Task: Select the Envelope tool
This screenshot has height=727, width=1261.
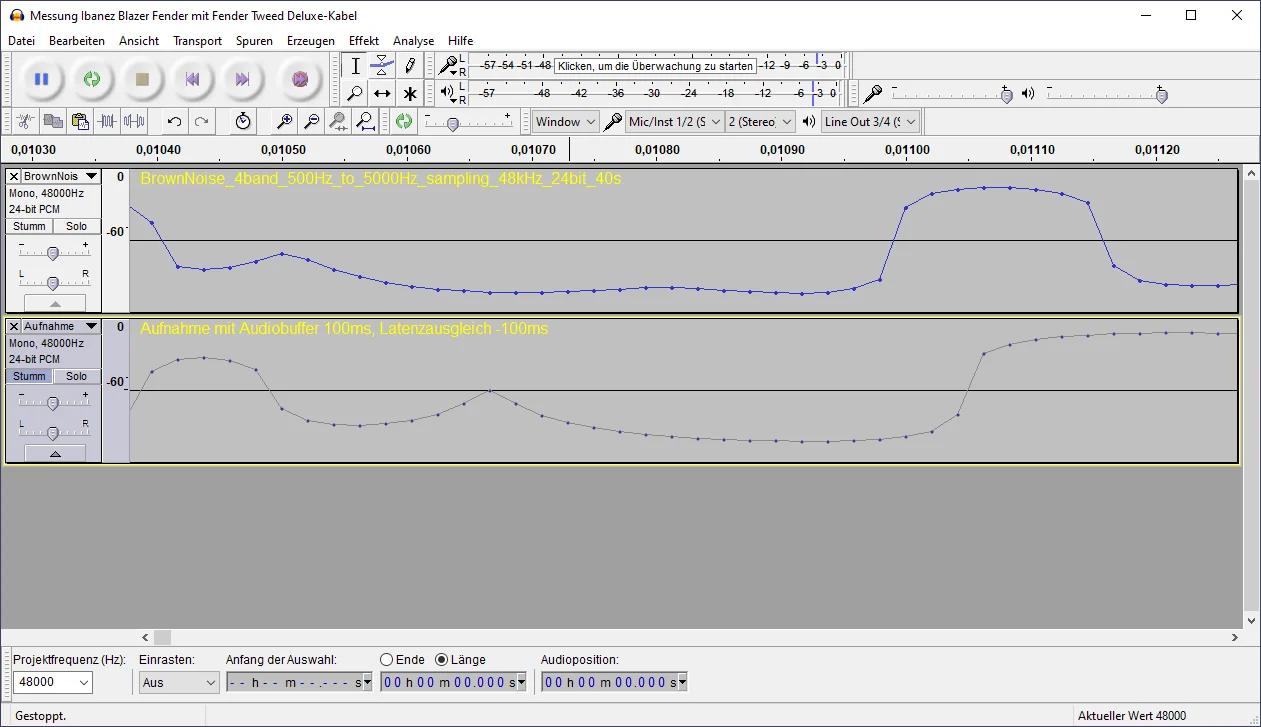Action: click(382, 66)
